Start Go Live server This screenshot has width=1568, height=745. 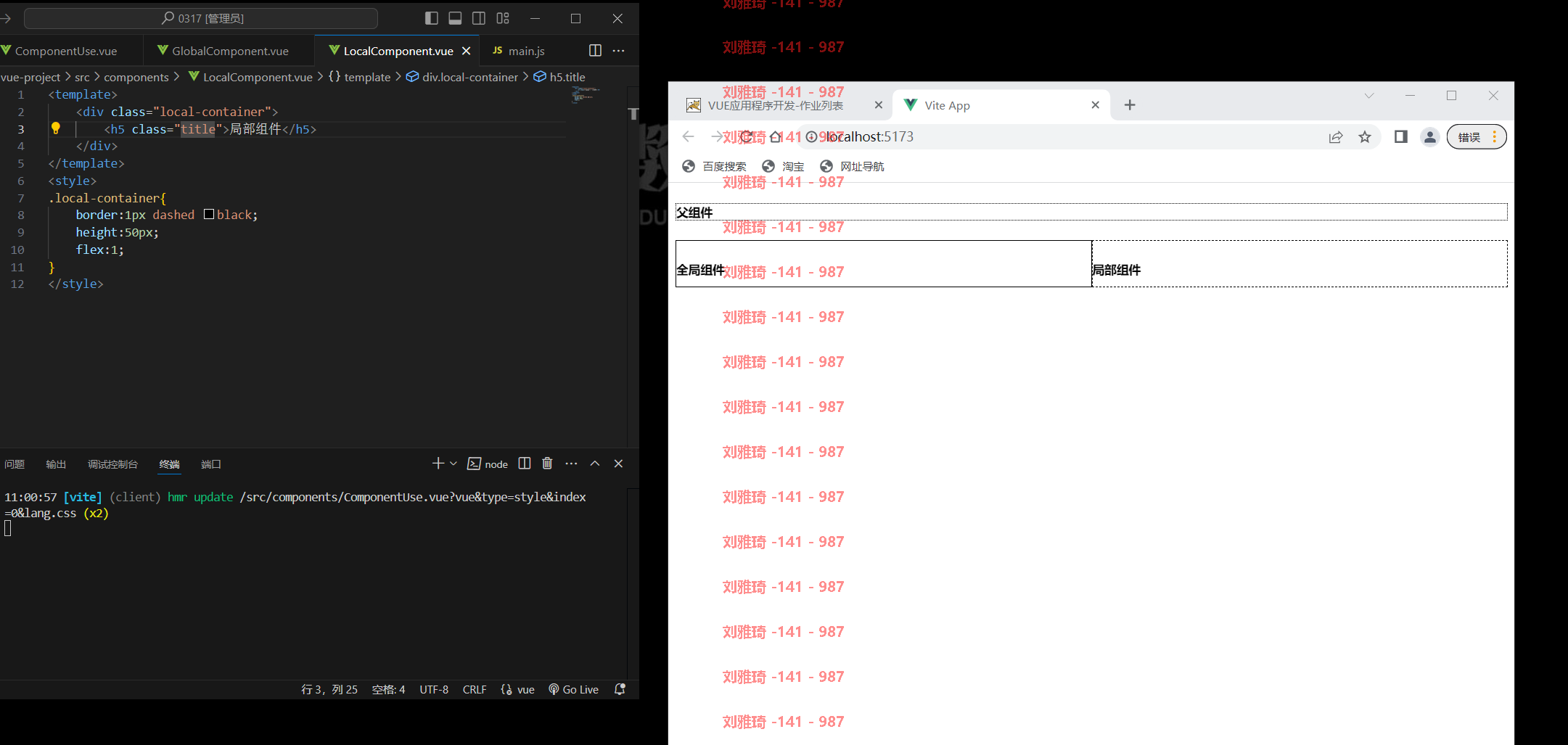coord(574,689)
